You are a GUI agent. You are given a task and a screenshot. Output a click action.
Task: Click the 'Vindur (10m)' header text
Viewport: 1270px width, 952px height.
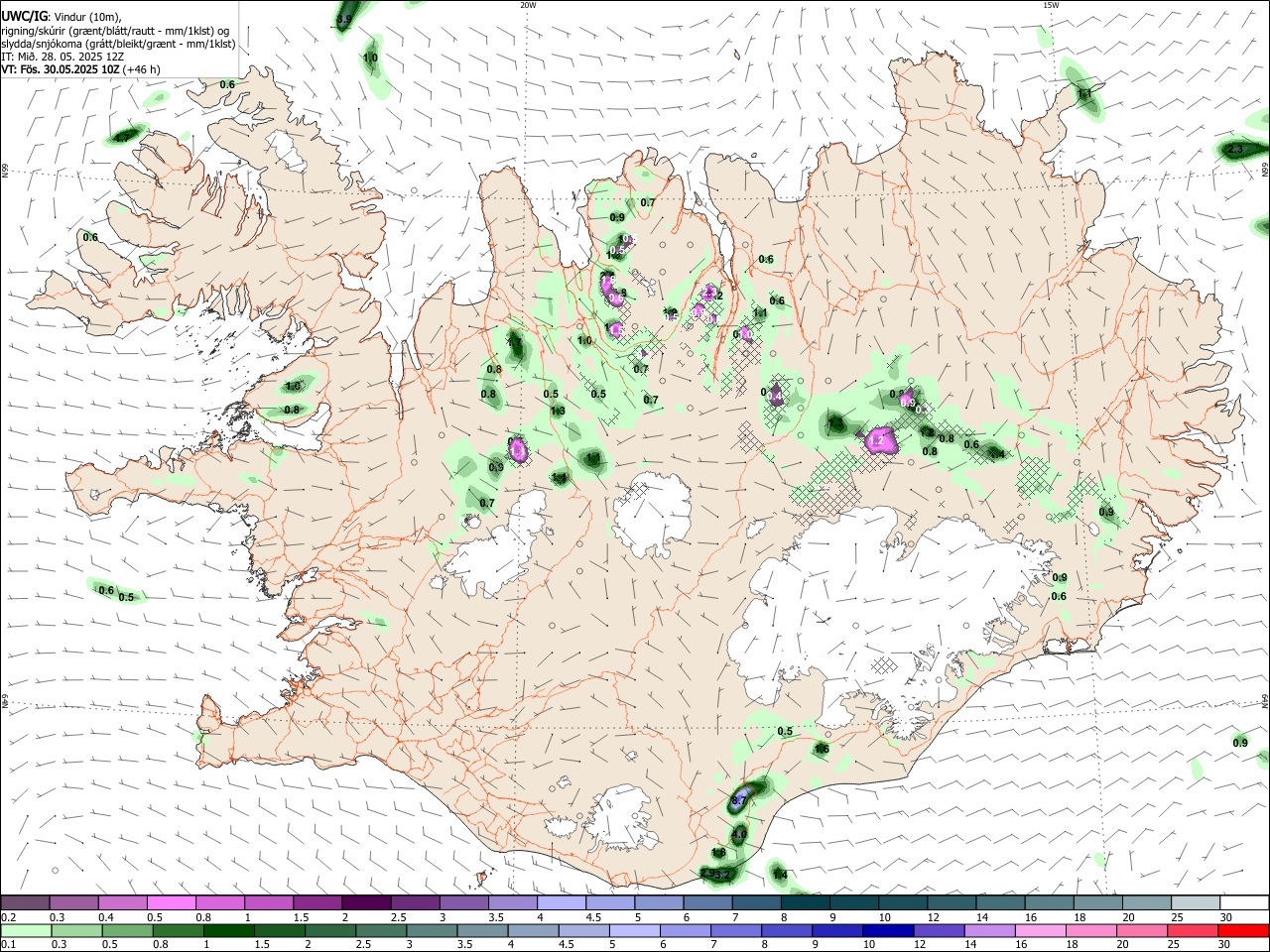pos(87,17)
